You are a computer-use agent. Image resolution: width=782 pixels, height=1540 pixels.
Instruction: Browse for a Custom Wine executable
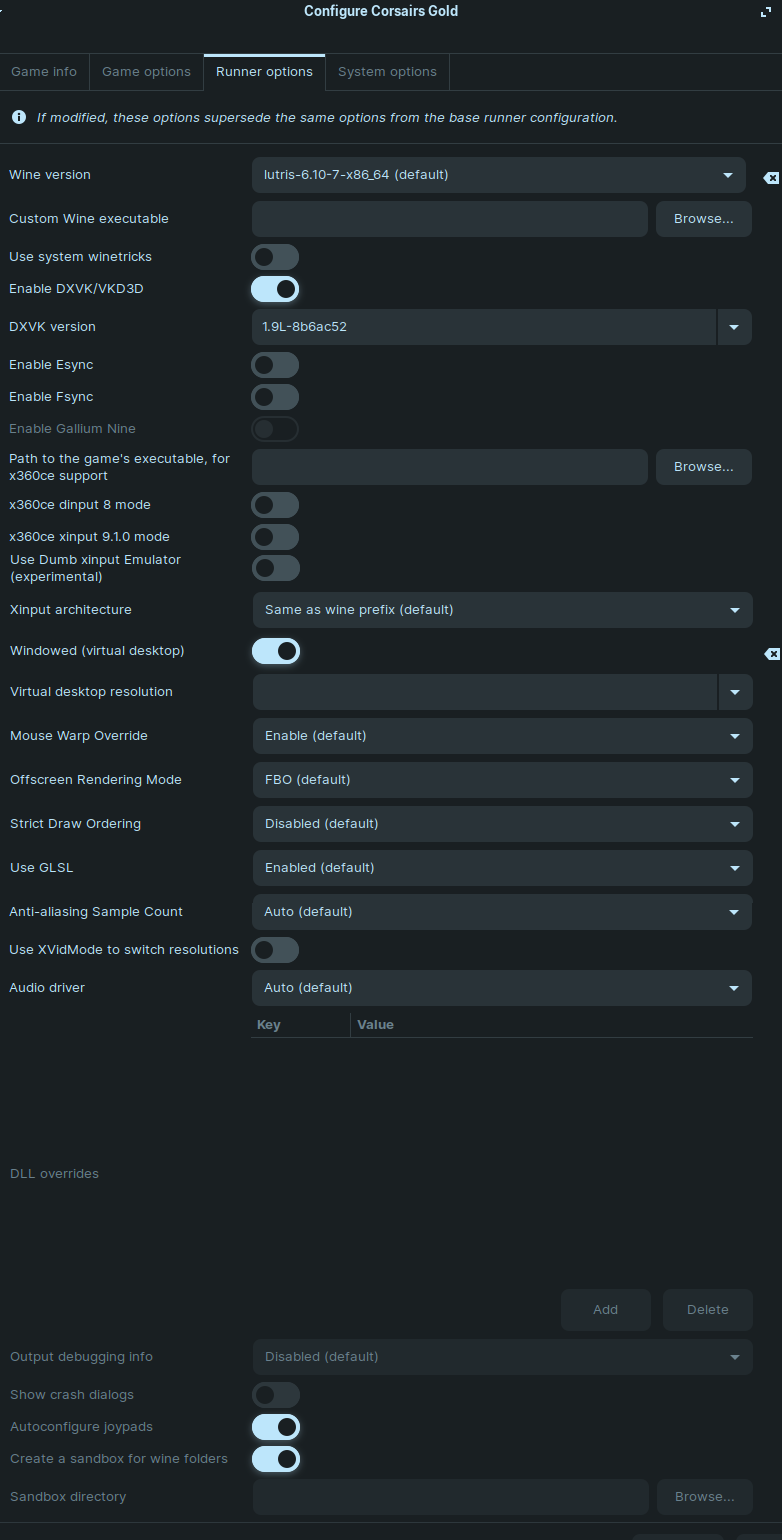coord(703,219)
